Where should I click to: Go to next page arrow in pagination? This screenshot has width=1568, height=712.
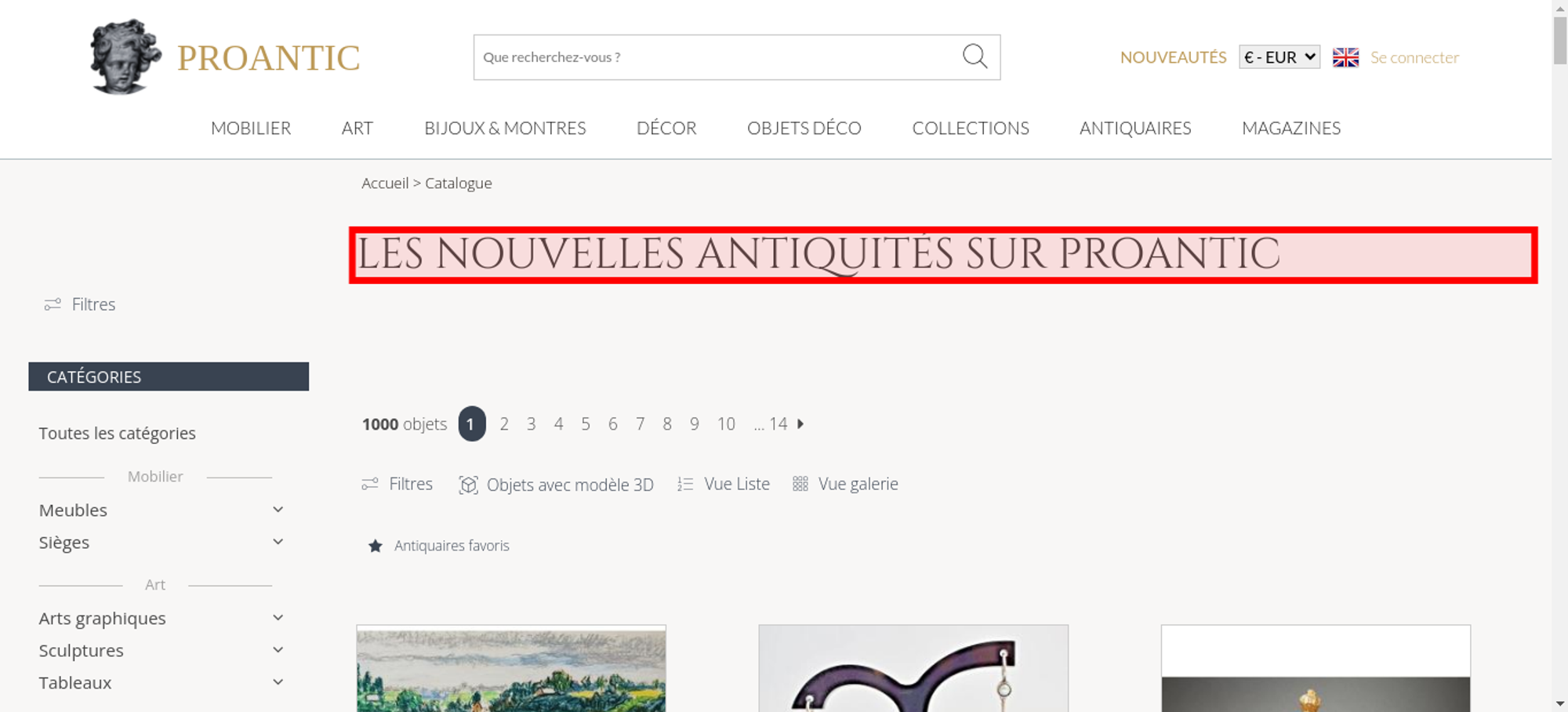pos(800,423)
